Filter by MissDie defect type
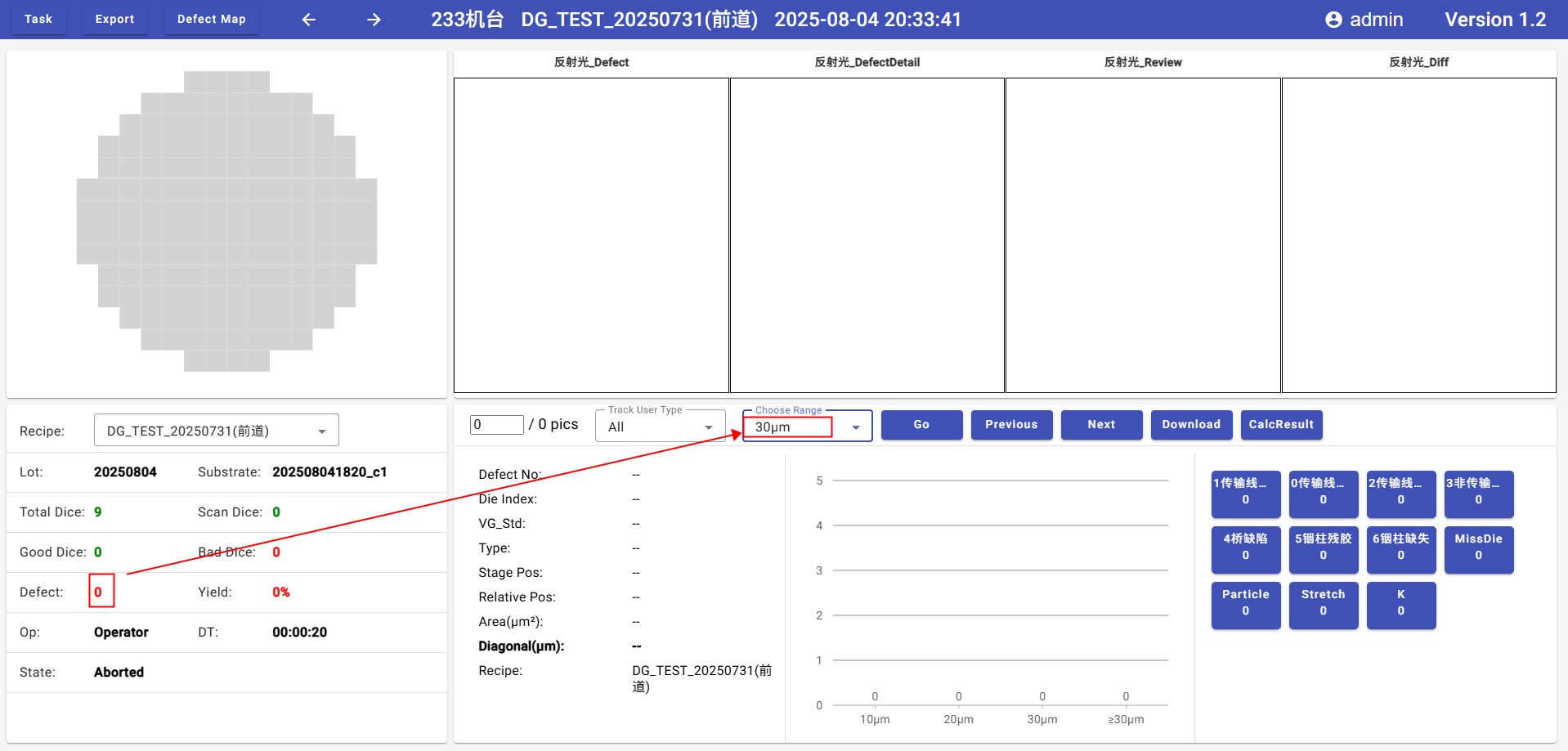The height and width of the screenshot is (751, 1568). point(1478,548)
